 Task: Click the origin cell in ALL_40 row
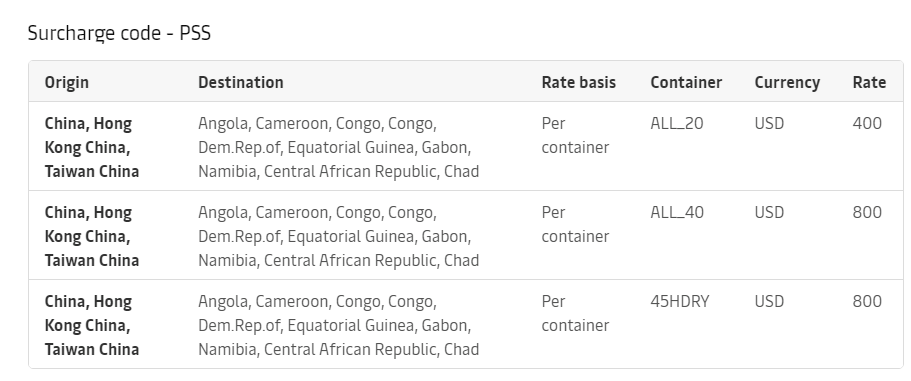[x=92, y=236]
